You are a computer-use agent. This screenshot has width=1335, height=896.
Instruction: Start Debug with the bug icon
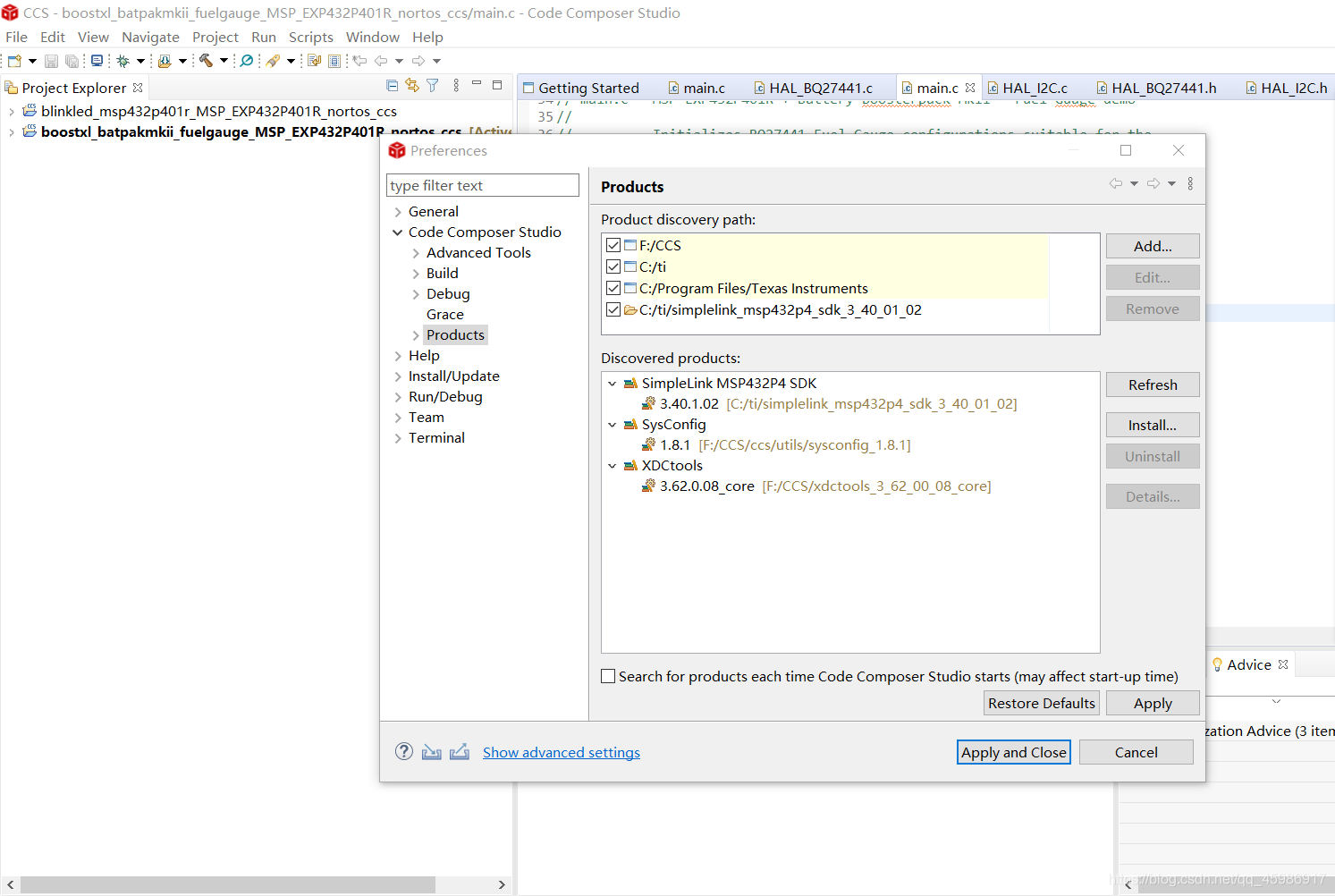pyautogui.click(x=123, y=61)
